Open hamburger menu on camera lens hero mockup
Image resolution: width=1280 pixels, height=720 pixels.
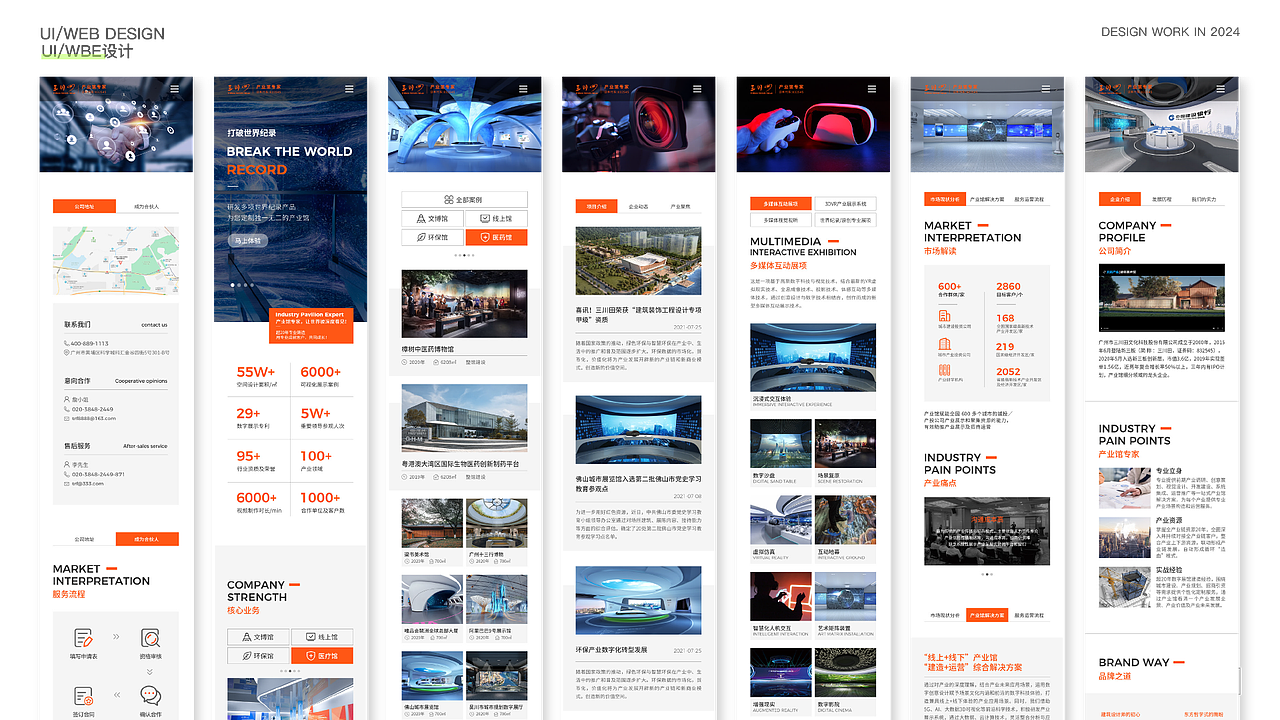(698, 89)
